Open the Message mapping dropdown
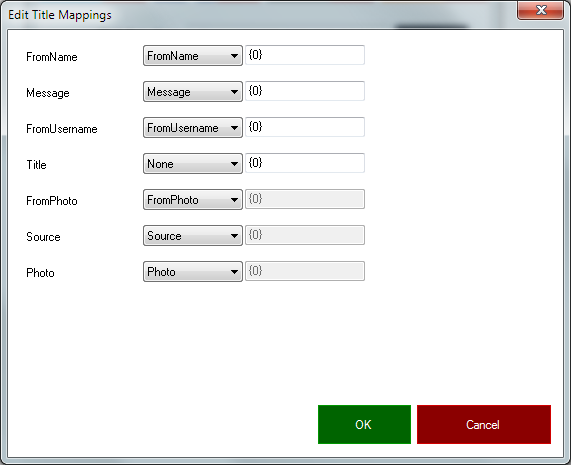 193,92
